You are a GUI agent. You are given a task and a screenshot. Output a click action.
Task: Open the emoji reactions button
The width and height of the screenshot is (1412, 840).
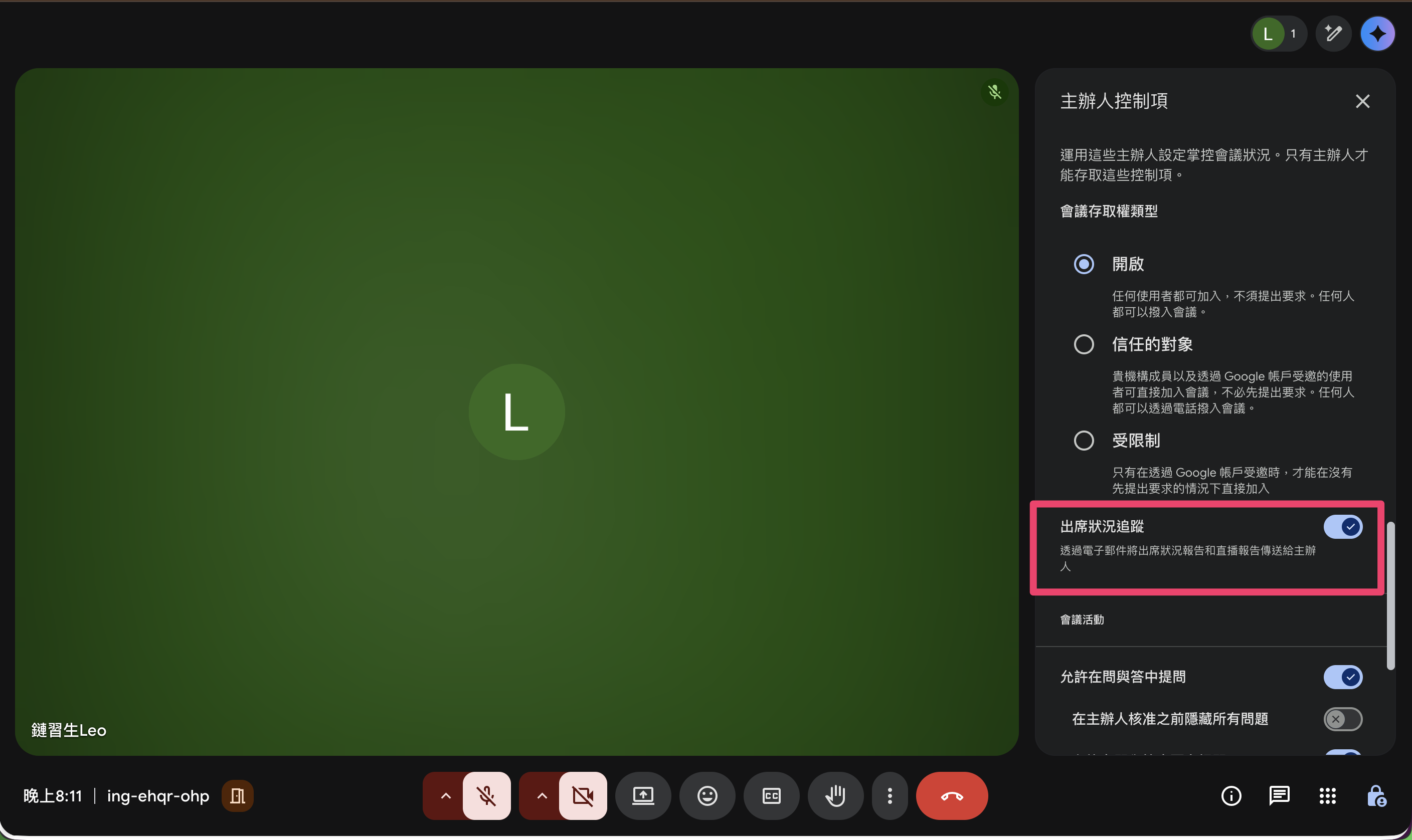point(707,796)
